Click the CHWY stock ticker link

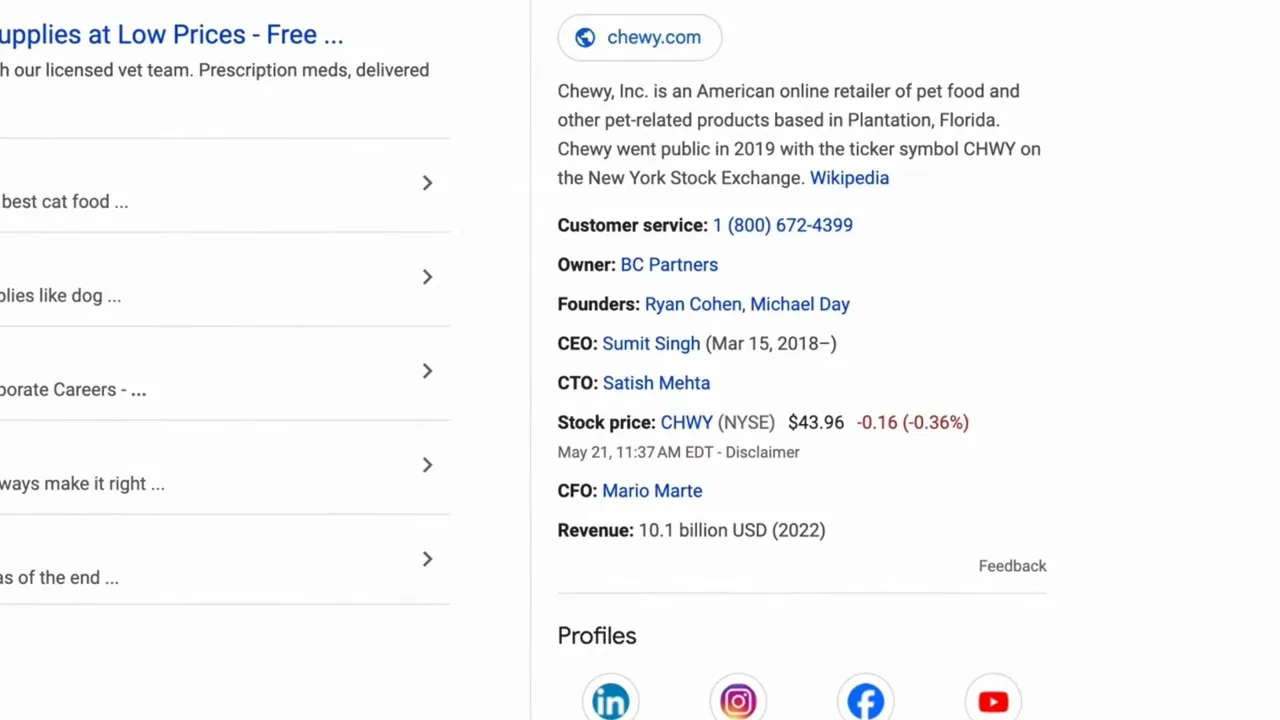click(x=686, y=423)
